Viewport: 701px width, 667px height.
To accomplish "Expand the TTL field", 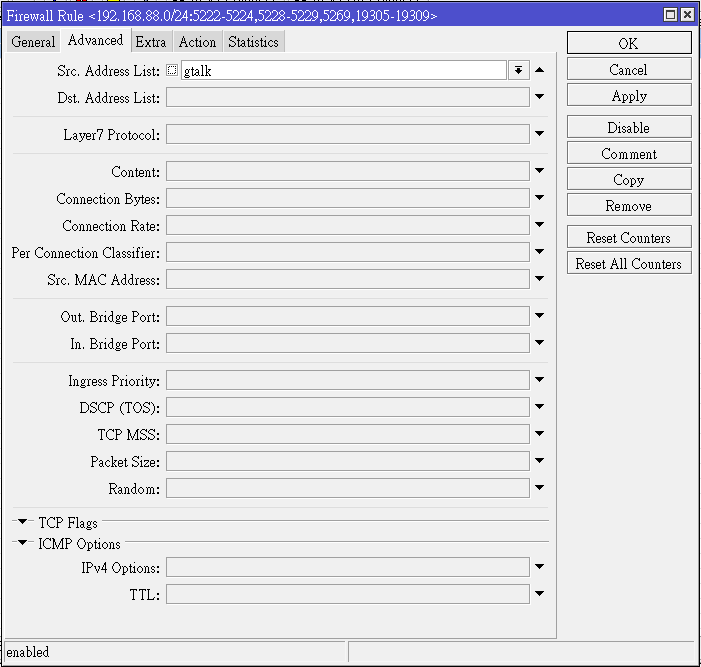I will 540,594.
